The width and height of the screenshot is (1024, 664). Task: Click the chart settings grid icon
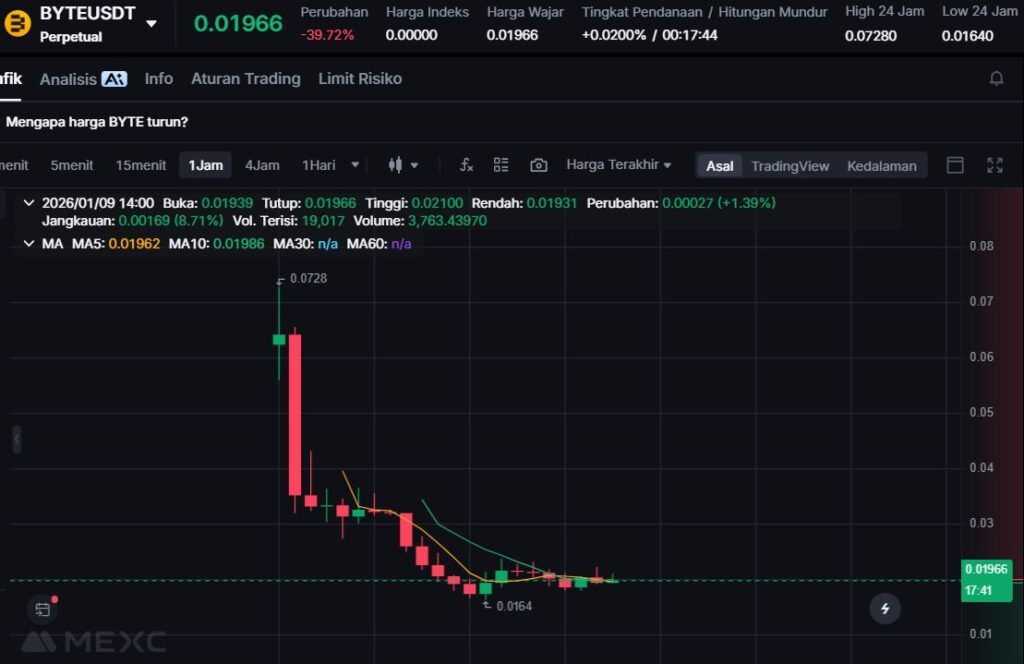point(501,165)
